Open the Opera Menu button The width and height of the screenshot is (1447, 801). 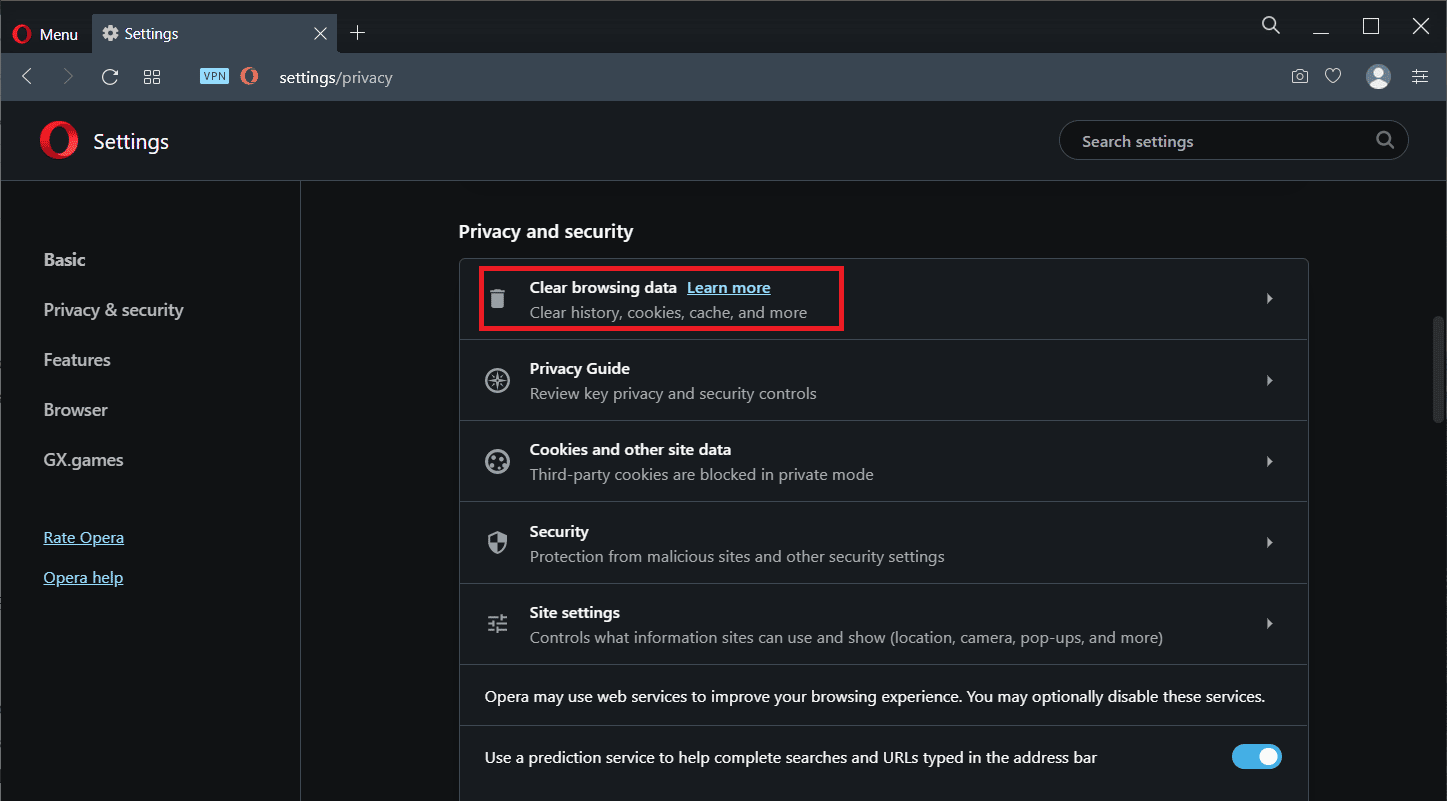point(46,34)
